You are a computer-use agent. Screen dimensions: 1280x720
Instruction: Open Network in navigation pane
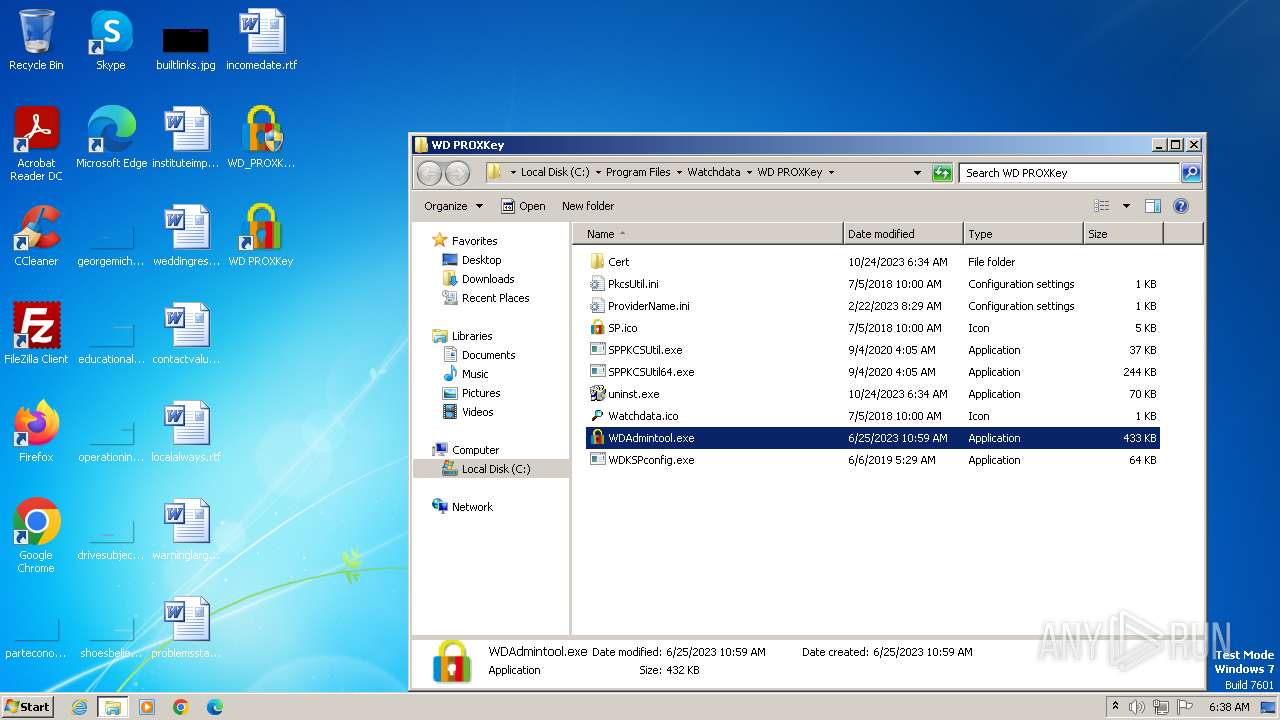click(472, 507)
